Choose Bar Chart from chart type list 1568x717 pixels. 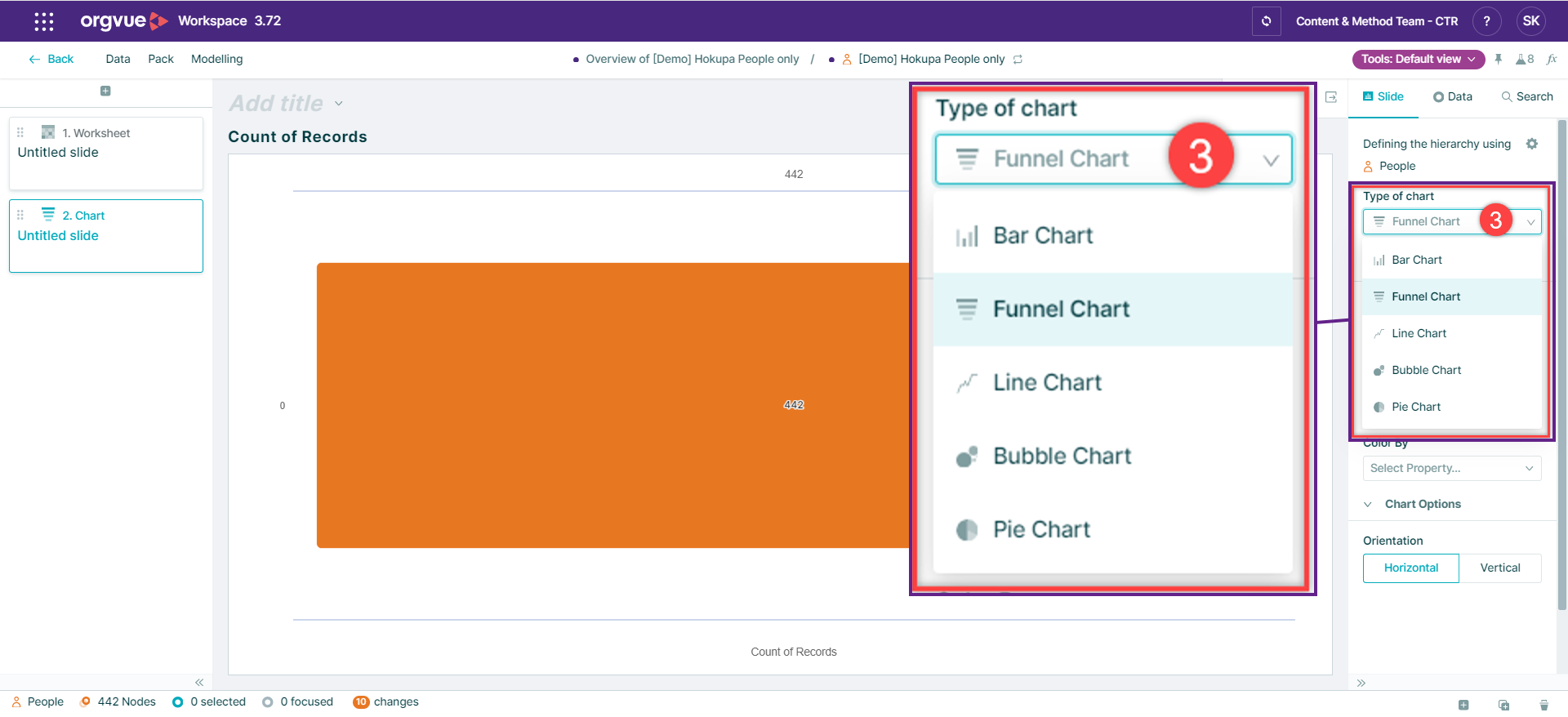1452,260
